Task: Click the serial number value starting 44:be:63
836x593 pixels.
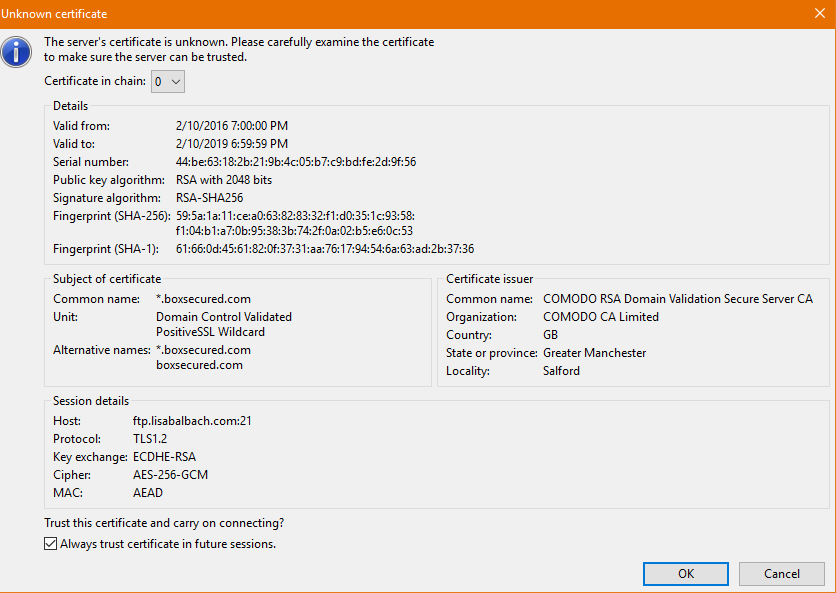Action: pos(296,162)
